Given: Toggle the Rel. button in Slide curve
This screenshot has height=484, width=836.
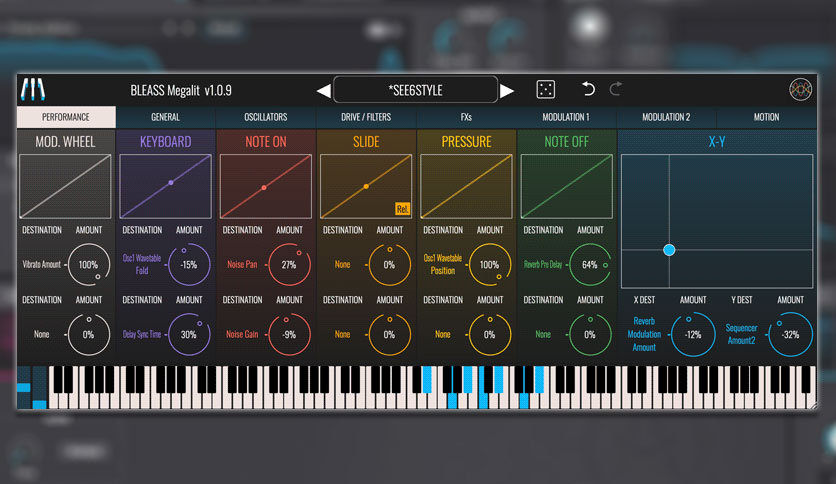Looking at the screenshot, I should pos(402,209).
